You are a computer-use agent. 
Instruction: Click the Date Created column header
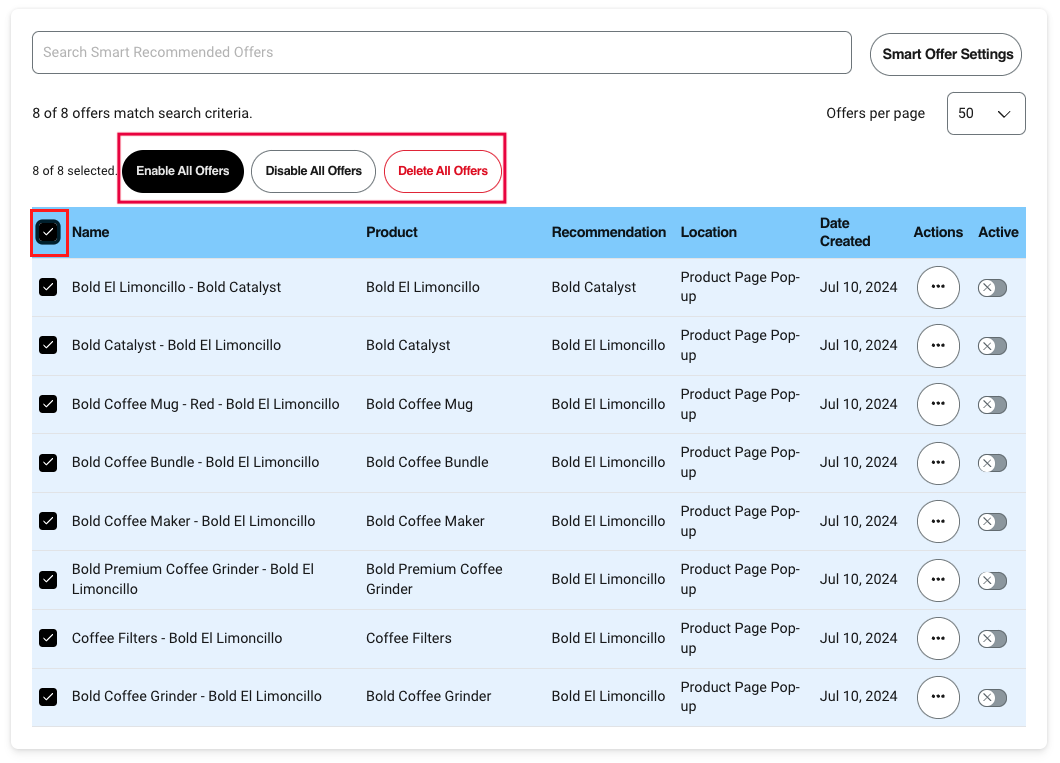pyautogui.click(x=845, y=232)
